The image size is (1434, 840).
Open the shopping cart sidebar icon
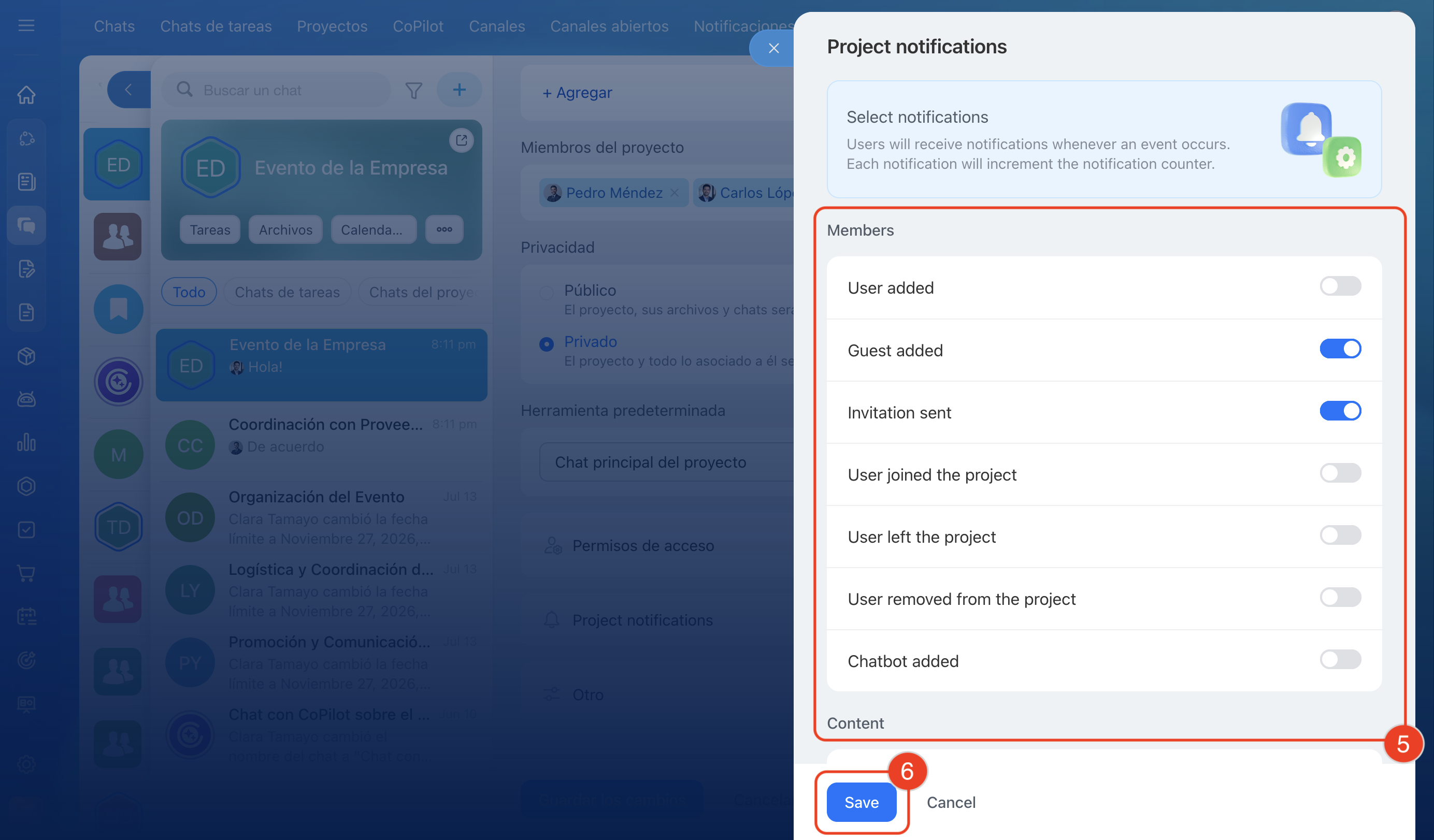(x=26, y=573)
